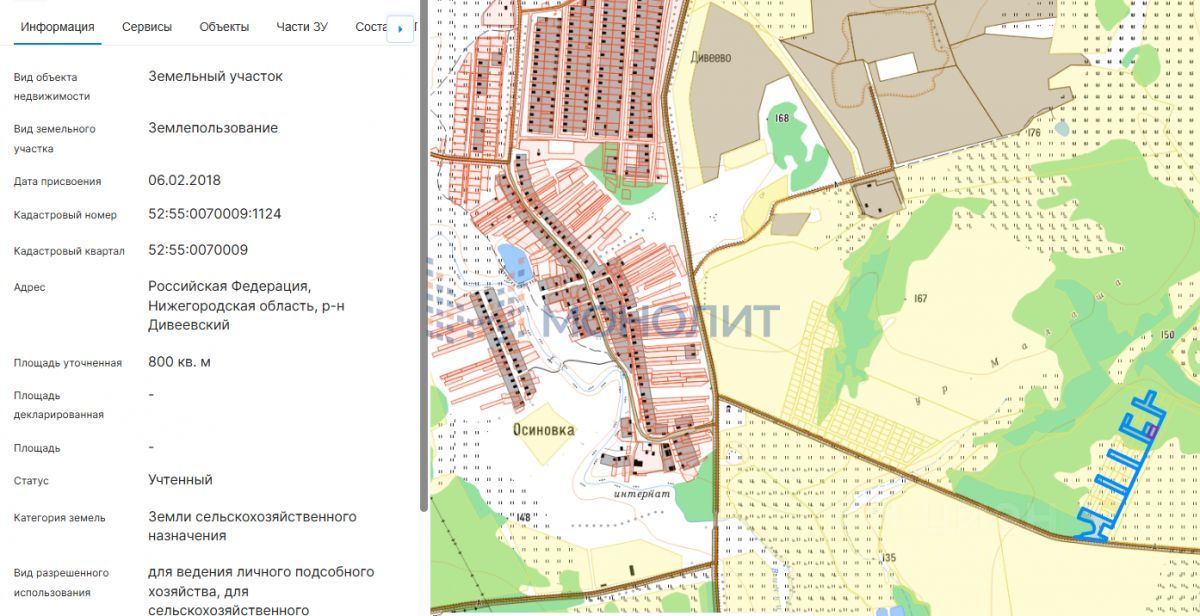This screenshot has height=616, width=1200.
Task: Switch to the Объекты tab
Action: click(x=224, y=27)
